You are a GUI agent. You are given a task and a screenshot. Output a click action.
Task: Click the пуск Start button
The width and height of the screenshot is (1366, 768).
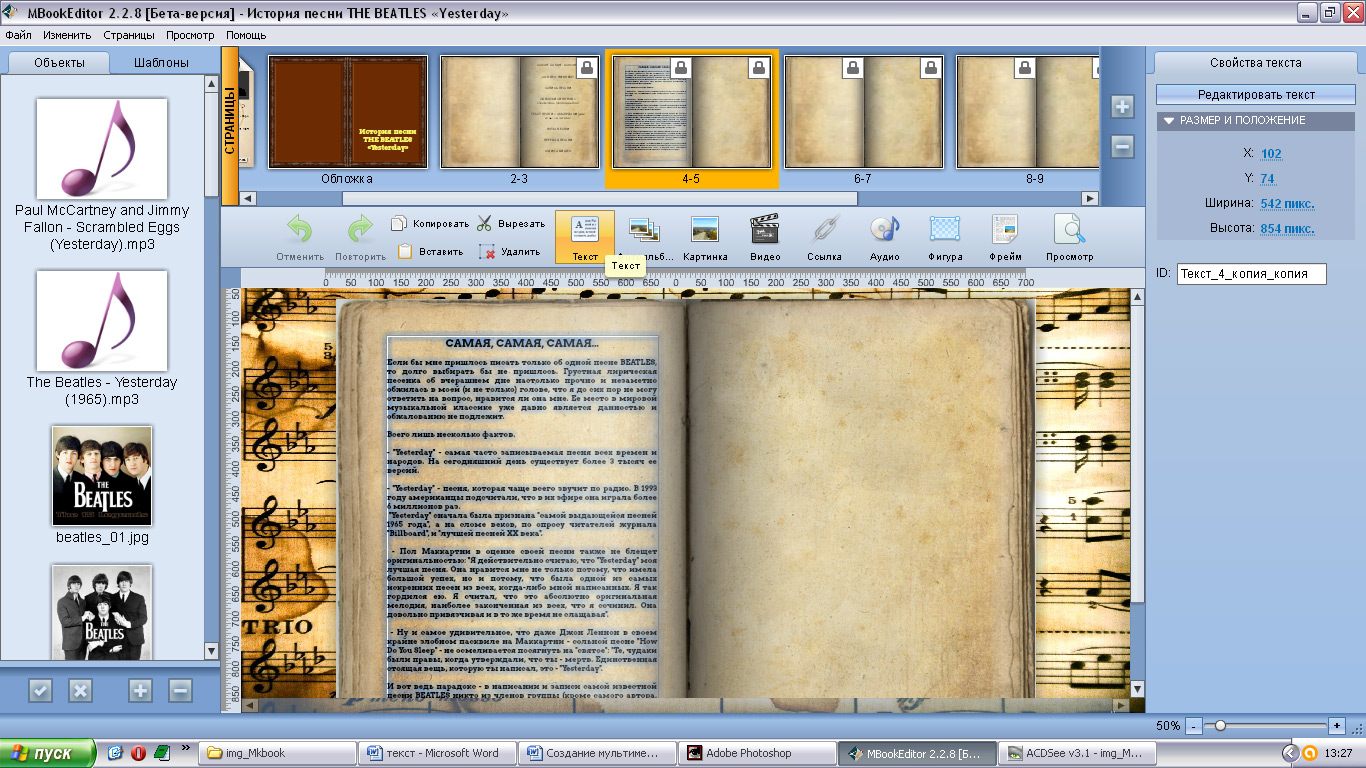point(47,753)
